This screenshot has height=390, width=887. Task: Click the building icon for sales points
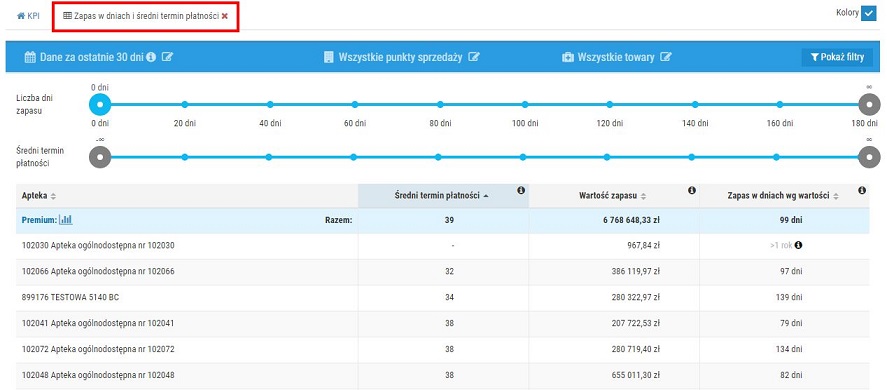click(329, 57)
